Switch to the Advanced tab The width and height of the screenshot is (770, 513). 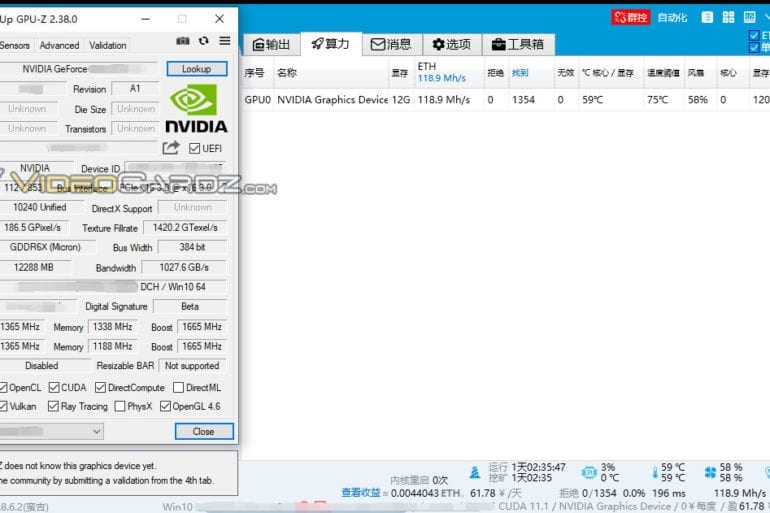click(x=59, y=45)
